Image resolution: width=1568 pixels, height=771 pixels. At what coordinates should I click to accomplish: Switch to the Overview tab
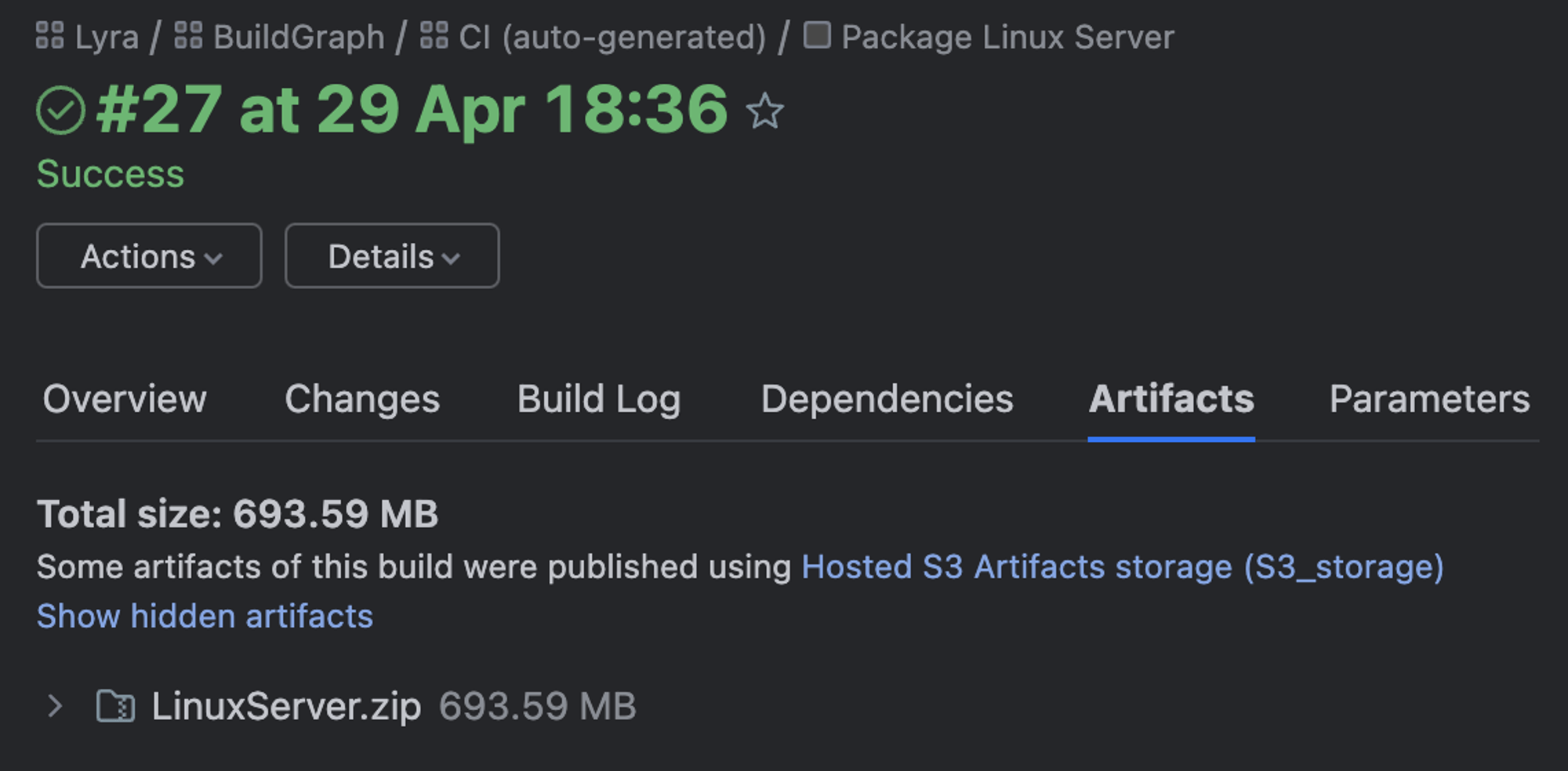(125, 400)
